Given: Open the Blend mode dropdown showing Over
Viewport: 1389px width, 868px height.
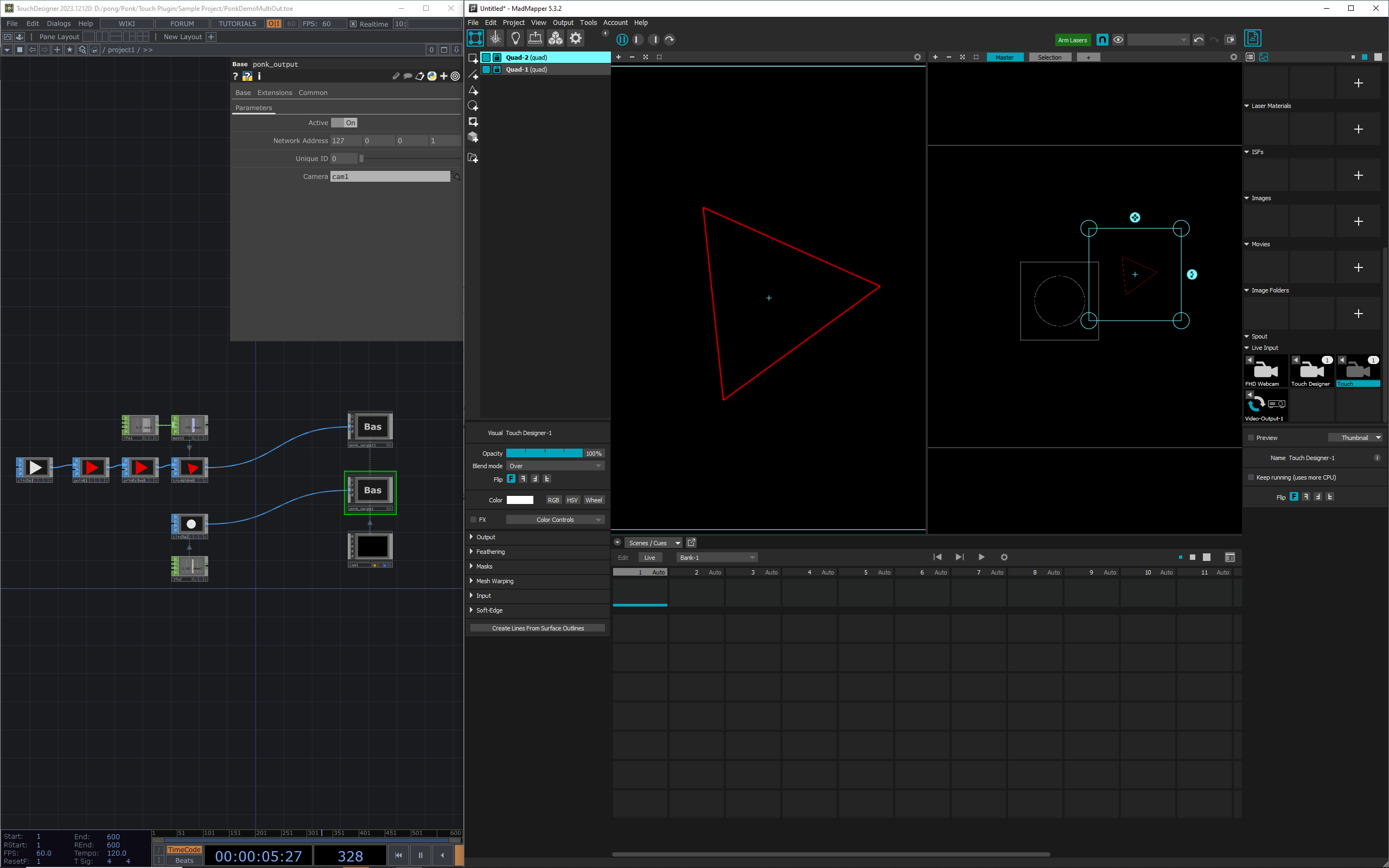Looking at the screenshot, I should (554, 466).
